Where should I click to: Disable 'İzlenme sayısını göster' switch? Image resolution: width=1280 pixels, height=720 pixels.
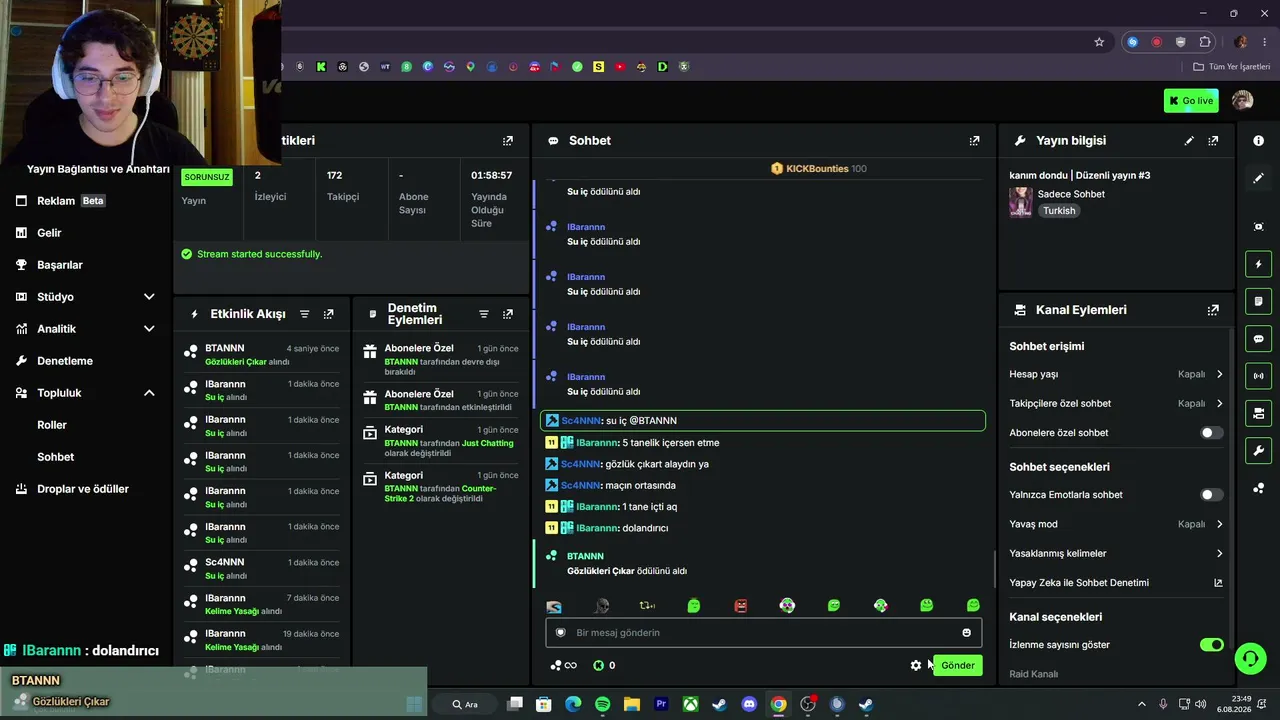click(x=1211, y=645)
